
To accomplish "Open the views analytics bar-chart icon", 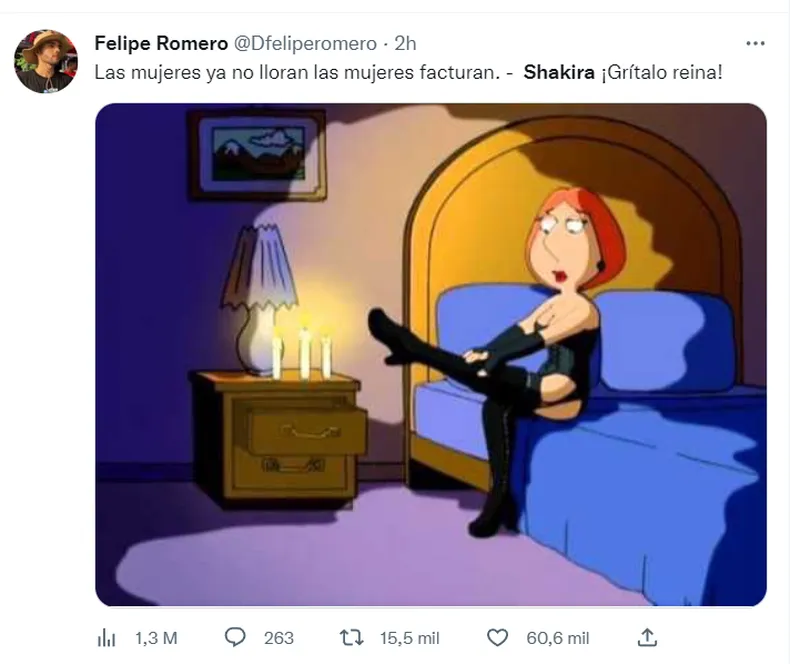I will click(105, 638).
